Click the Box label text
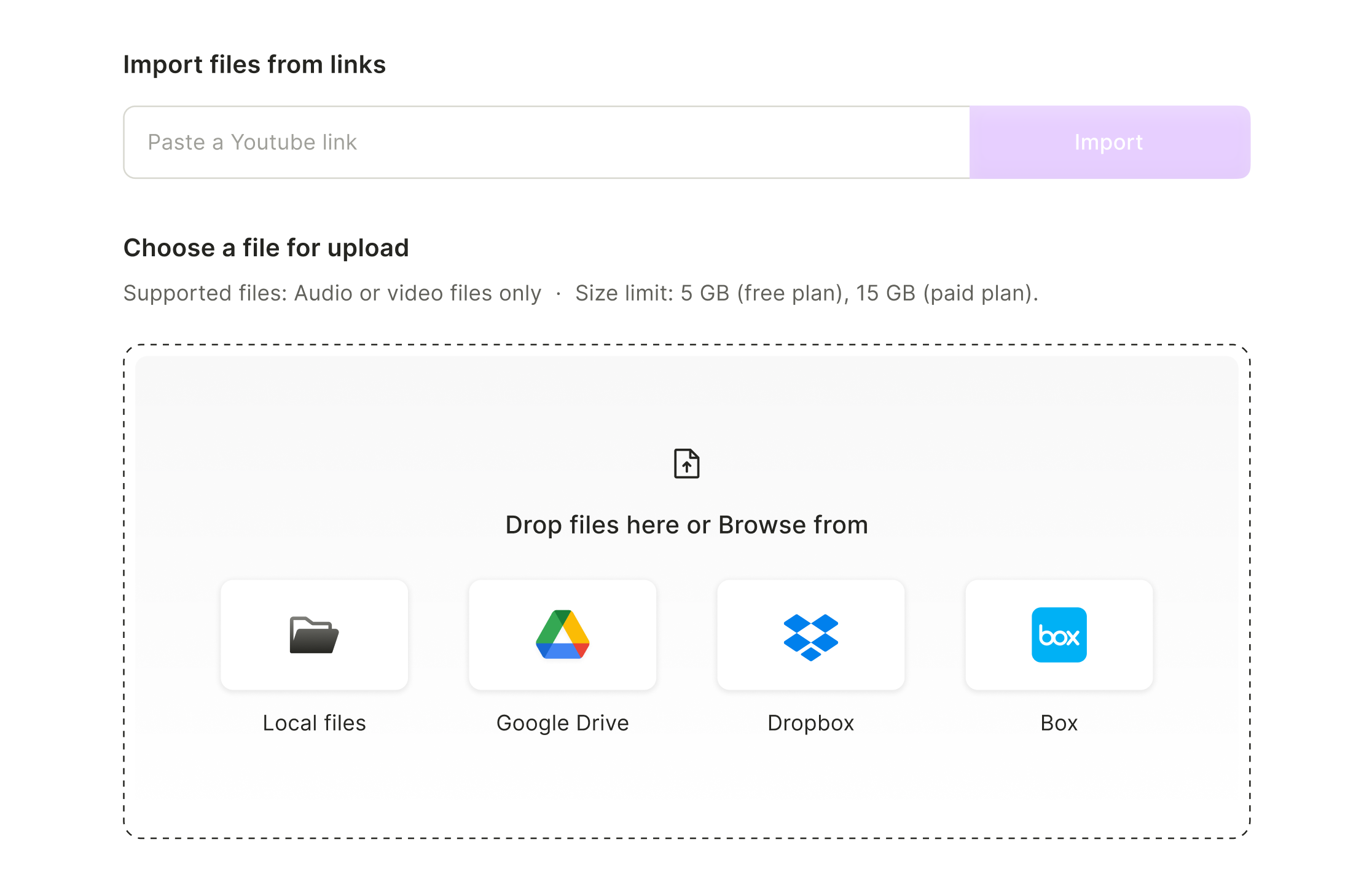This screenshot has width=1372, height=885. pyautogui.click(x=1059, y=723)
